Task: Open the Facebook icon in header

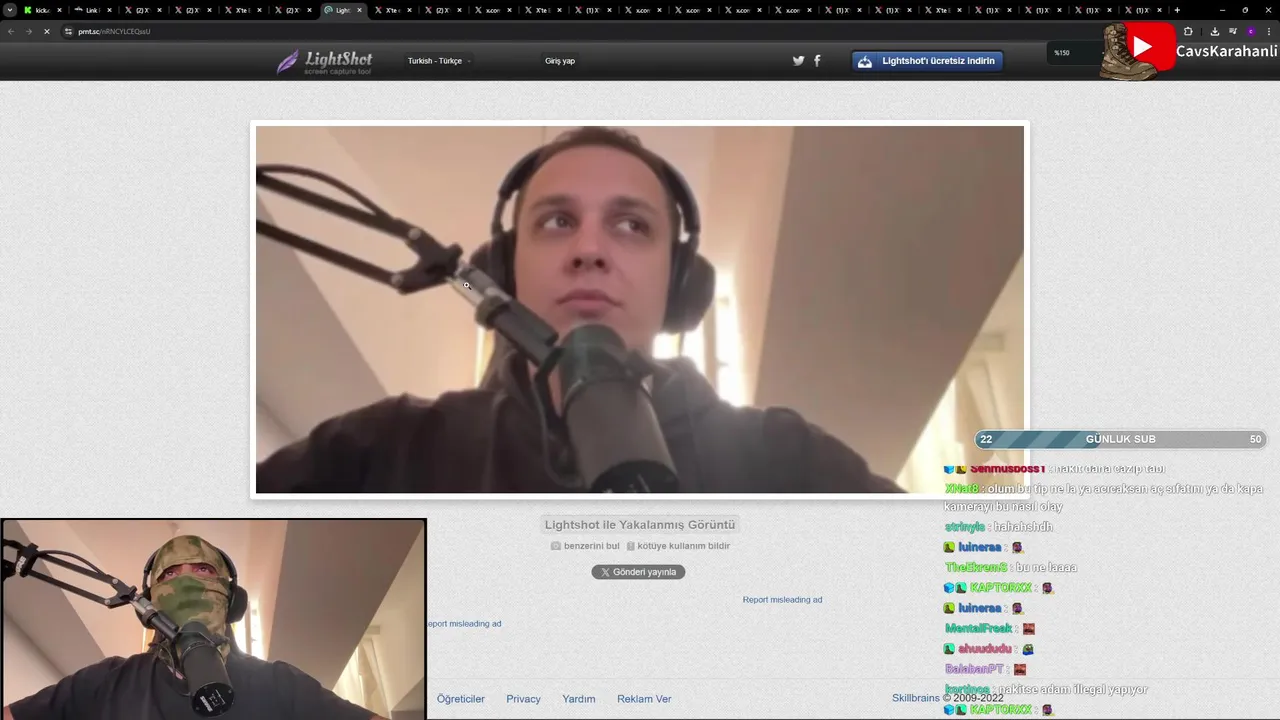Action: tap(817, 60)
